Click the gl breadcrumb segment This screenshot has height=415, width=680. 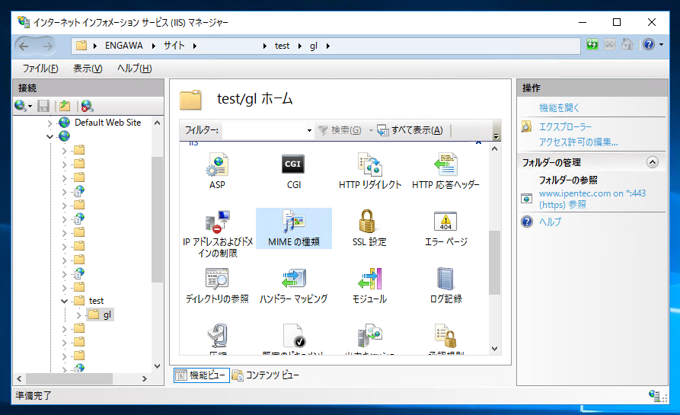(x=314, y=46)
